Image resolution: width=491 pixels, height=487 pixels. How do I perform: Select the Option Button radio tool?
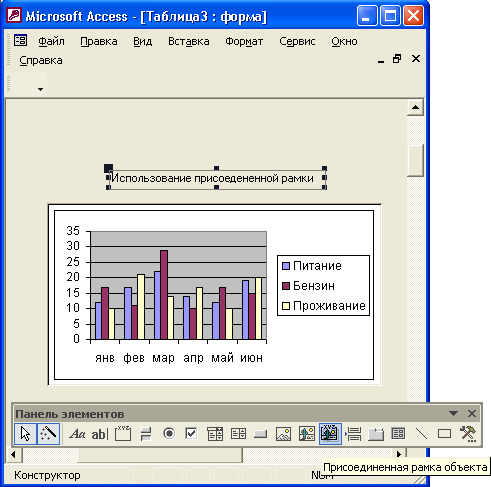click(x=169, y=434)
